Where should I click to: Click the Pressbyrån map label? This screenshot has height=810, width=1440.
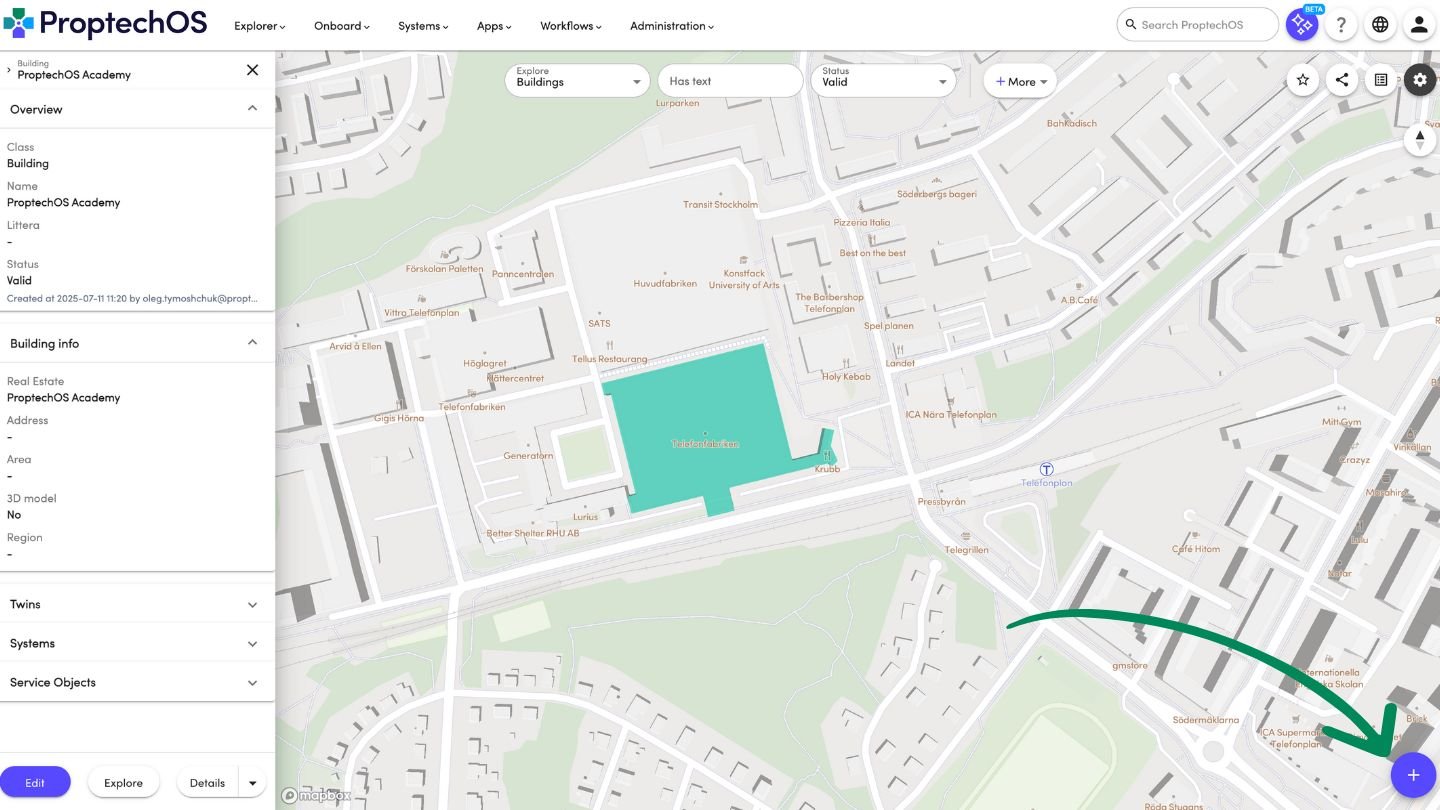[942, 501]
